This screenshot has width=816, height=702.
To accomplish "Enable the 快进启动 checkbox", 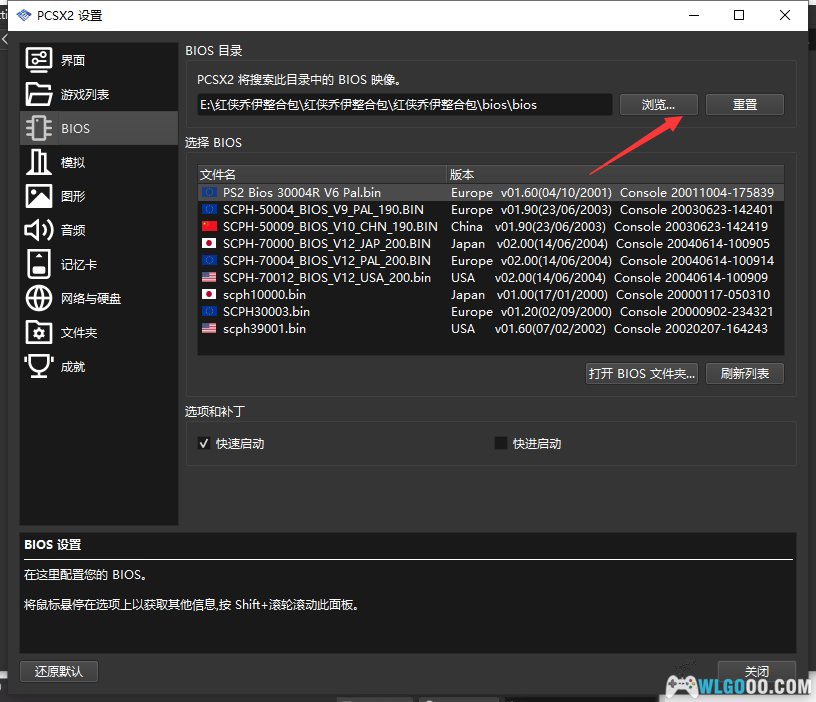I will [x=501, y=444].
